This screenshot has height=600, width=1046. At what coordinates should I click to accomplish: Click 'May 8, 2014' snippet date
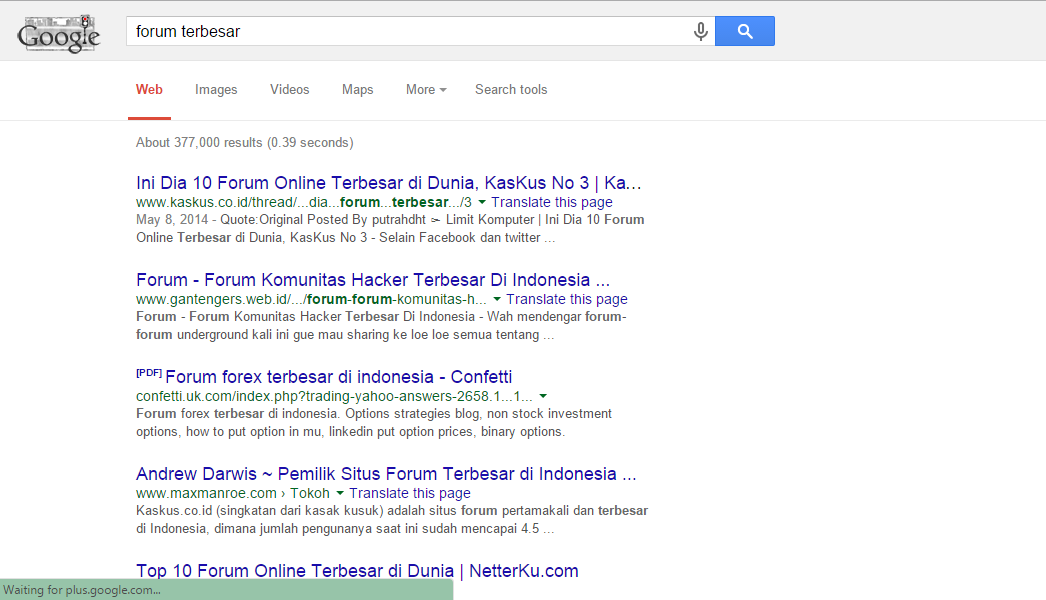172,220
